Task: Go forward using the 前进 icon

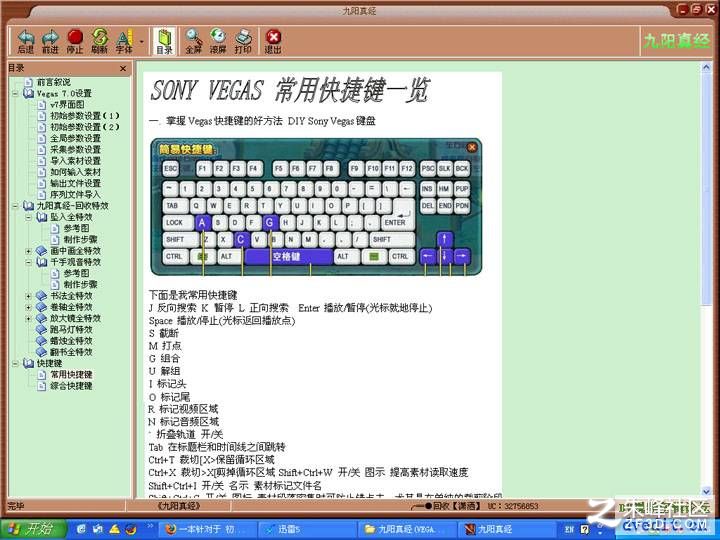Action: (50, 41)
